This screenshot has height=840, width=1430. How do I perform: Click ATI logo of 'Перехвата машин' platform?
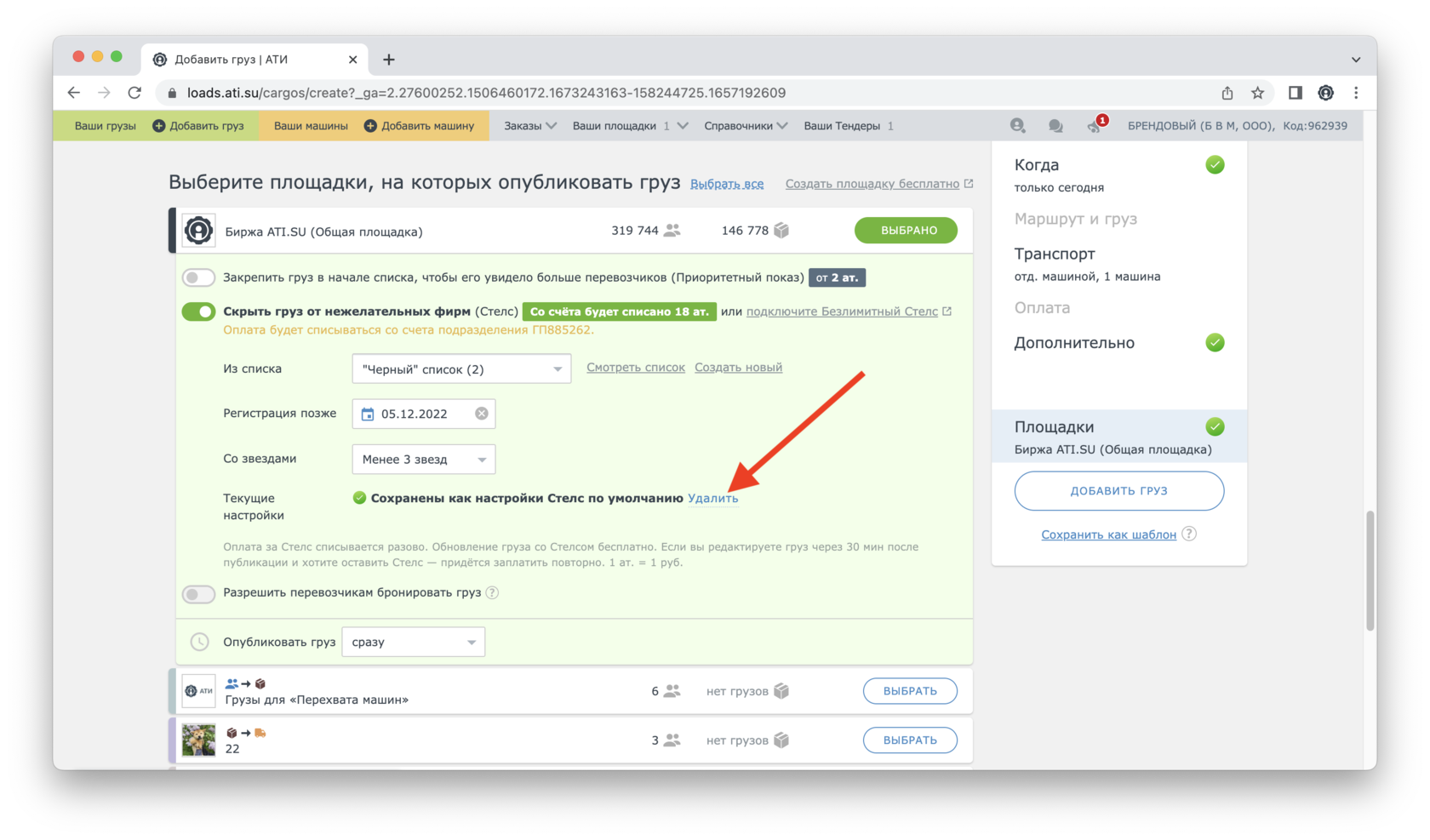198,691
